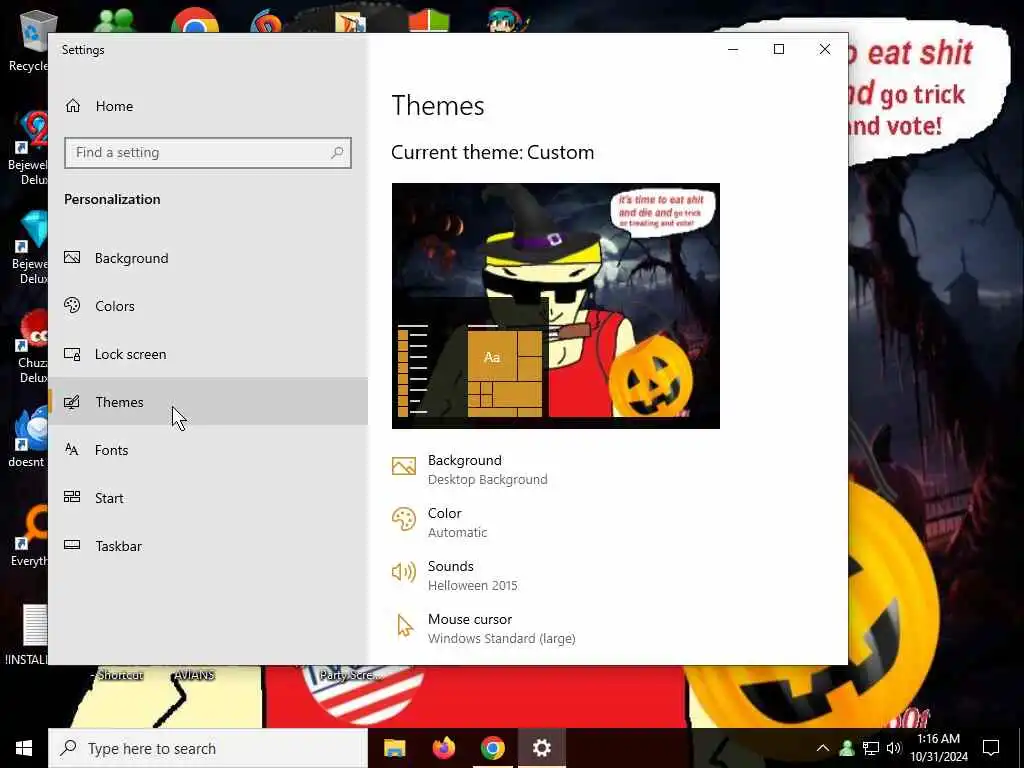
Task: Open the notification center icon
Action: [x=991, y=748]
